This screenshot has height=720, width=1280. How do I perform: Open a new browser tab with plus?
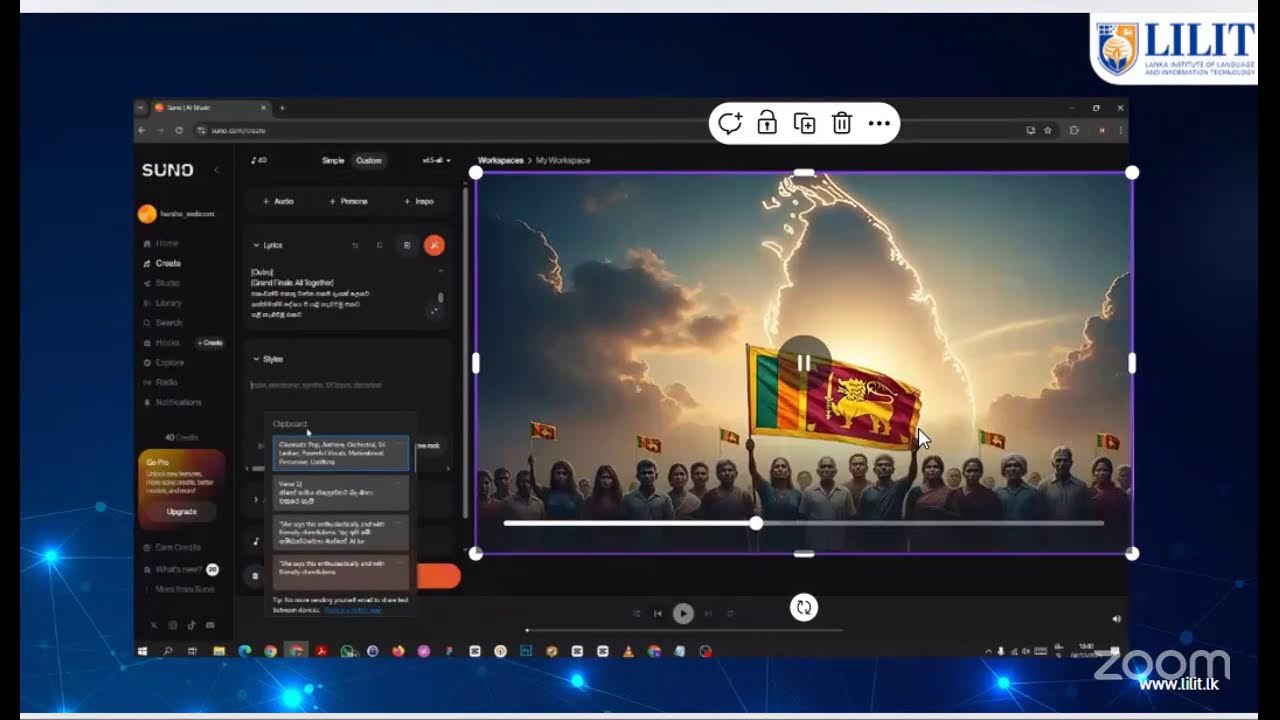[282, 108]
